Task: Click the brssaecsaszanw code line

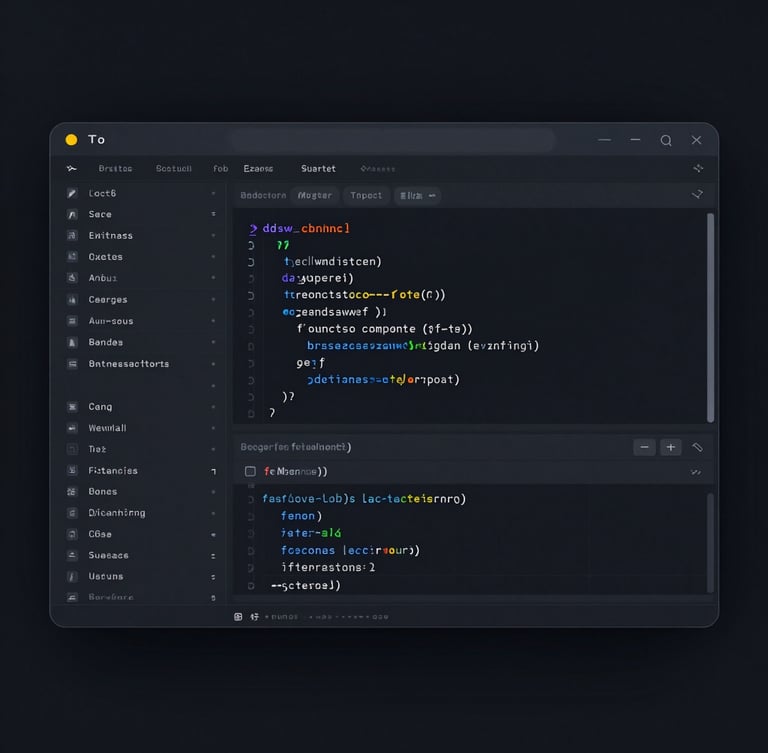Action: [x=423, y=346]
